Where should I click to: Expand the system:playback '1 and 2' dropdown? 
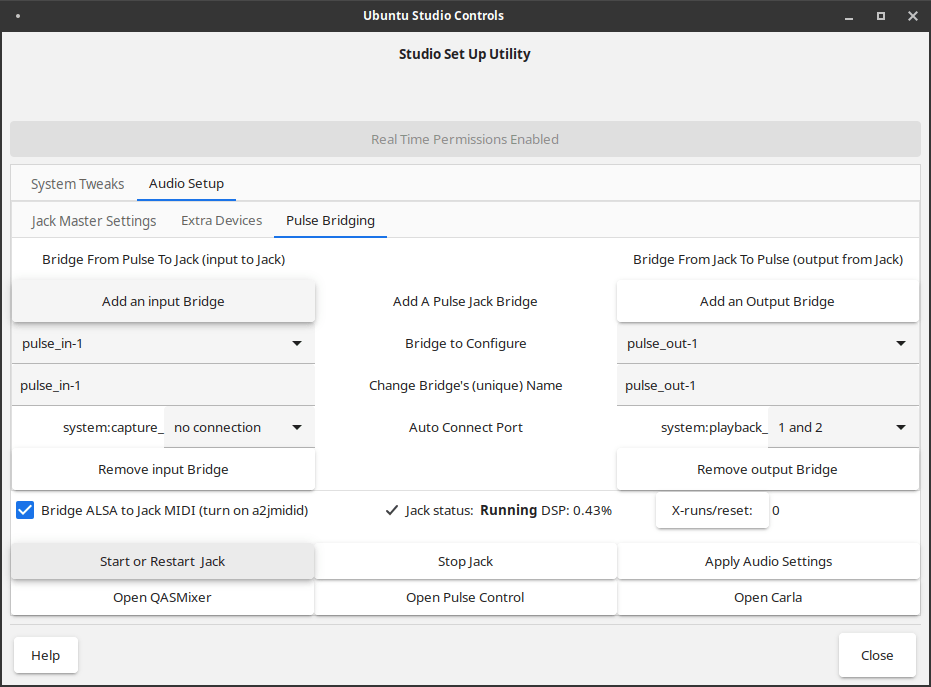click(843, 427)
